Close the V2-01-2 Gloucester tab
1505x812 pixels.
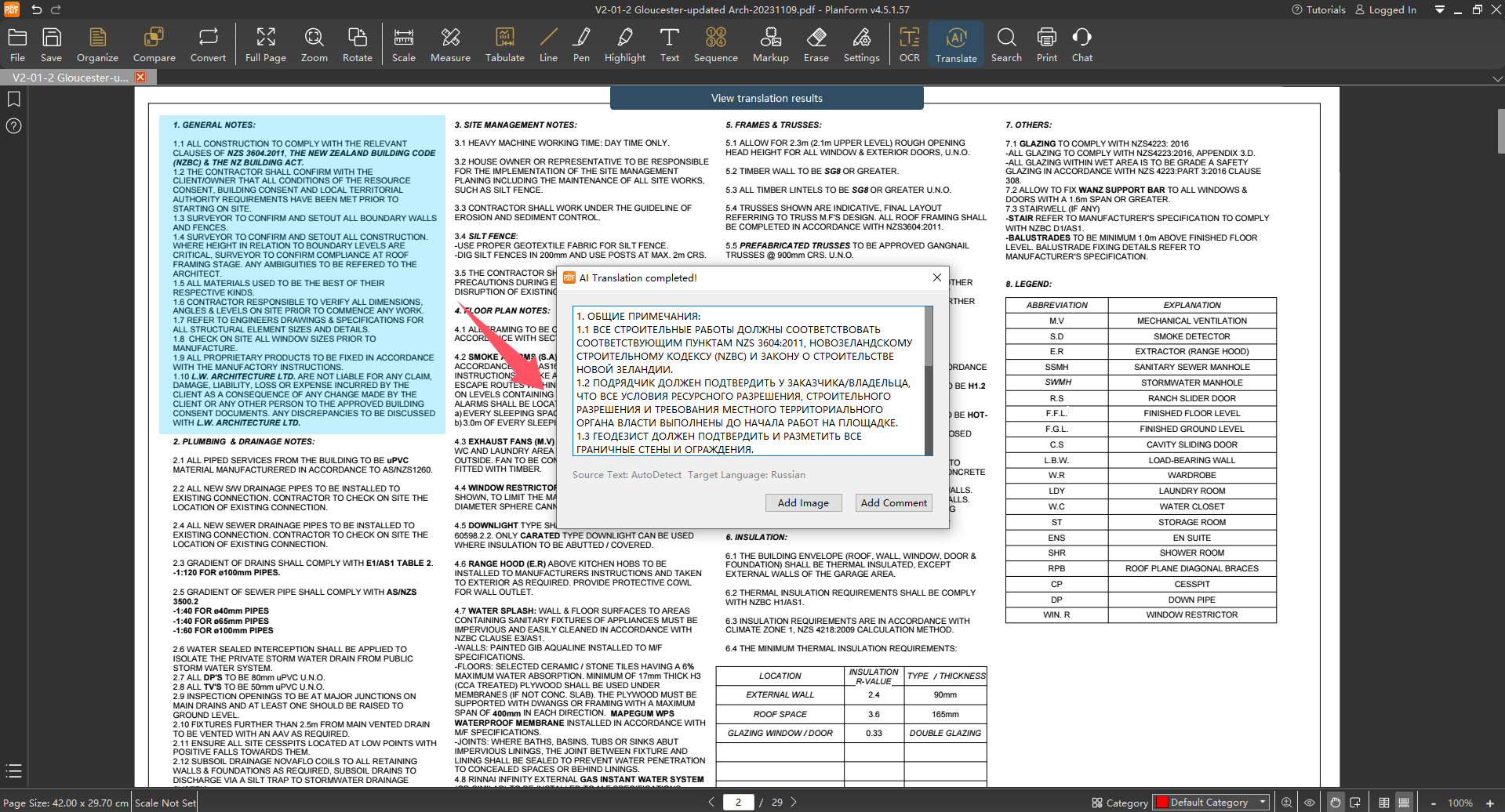coord(140,77)
